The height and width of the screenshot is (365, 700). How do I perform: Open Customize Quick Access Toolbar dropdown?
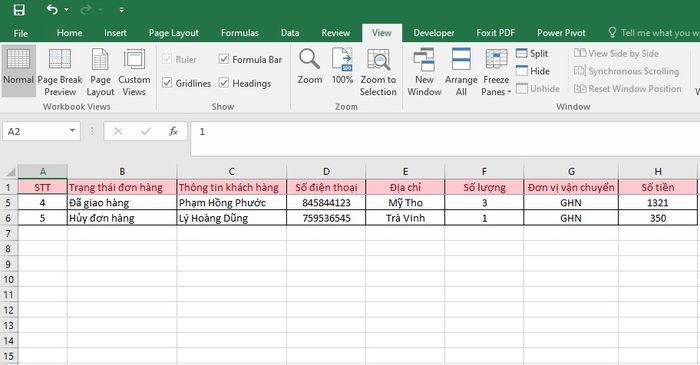tap(121, 9)
